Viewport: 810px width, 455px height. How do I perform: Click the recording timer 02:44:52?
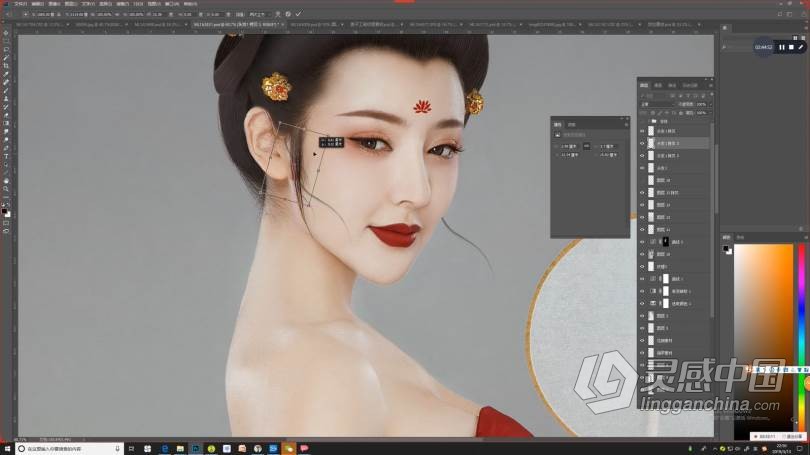[763, 47]
